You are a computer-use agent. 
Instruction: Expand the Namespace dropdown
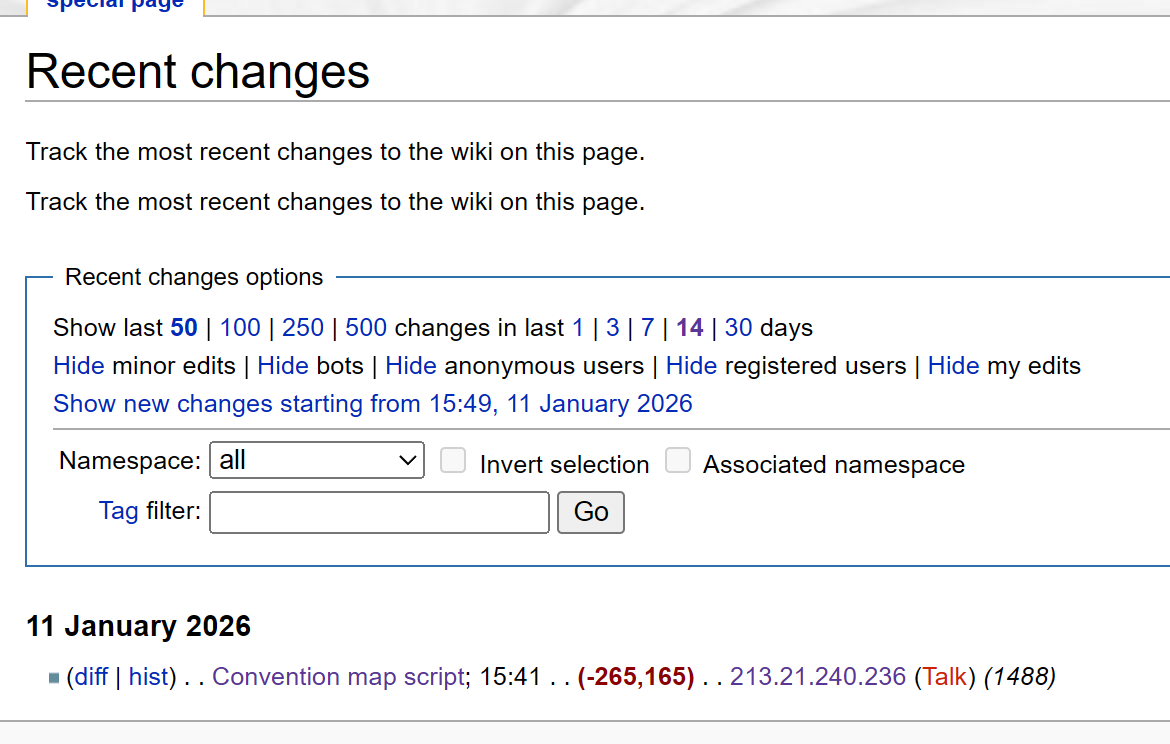point(317,461)
